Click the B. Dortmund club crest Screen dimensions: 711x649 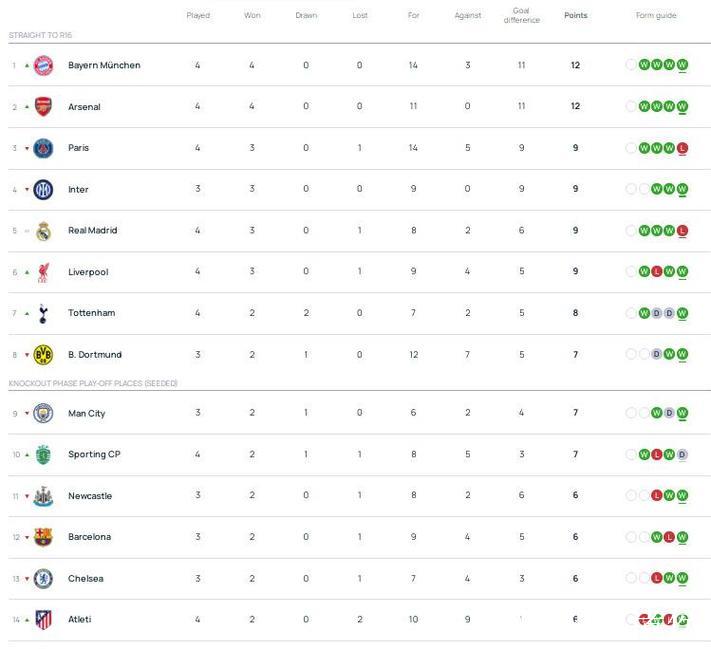coord(43,355)
